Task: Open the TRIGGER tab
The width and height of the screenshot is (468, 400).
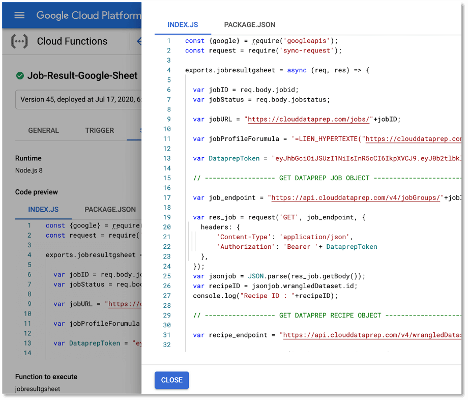Action: pos(99,130)
